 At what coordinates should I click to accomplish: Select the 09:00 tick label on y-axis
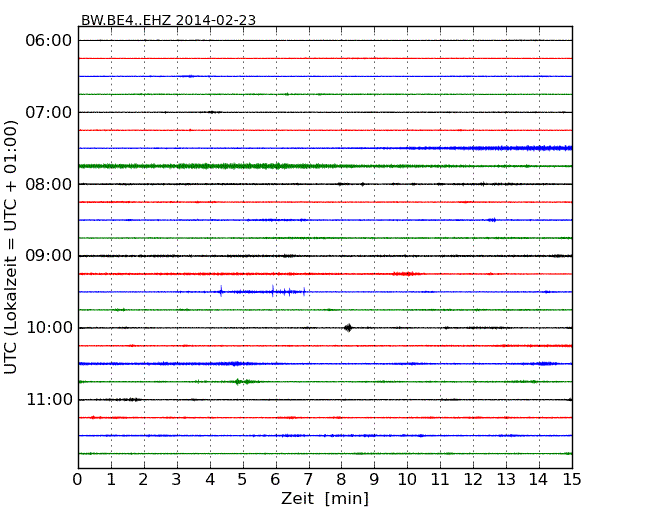click(49, 256)
